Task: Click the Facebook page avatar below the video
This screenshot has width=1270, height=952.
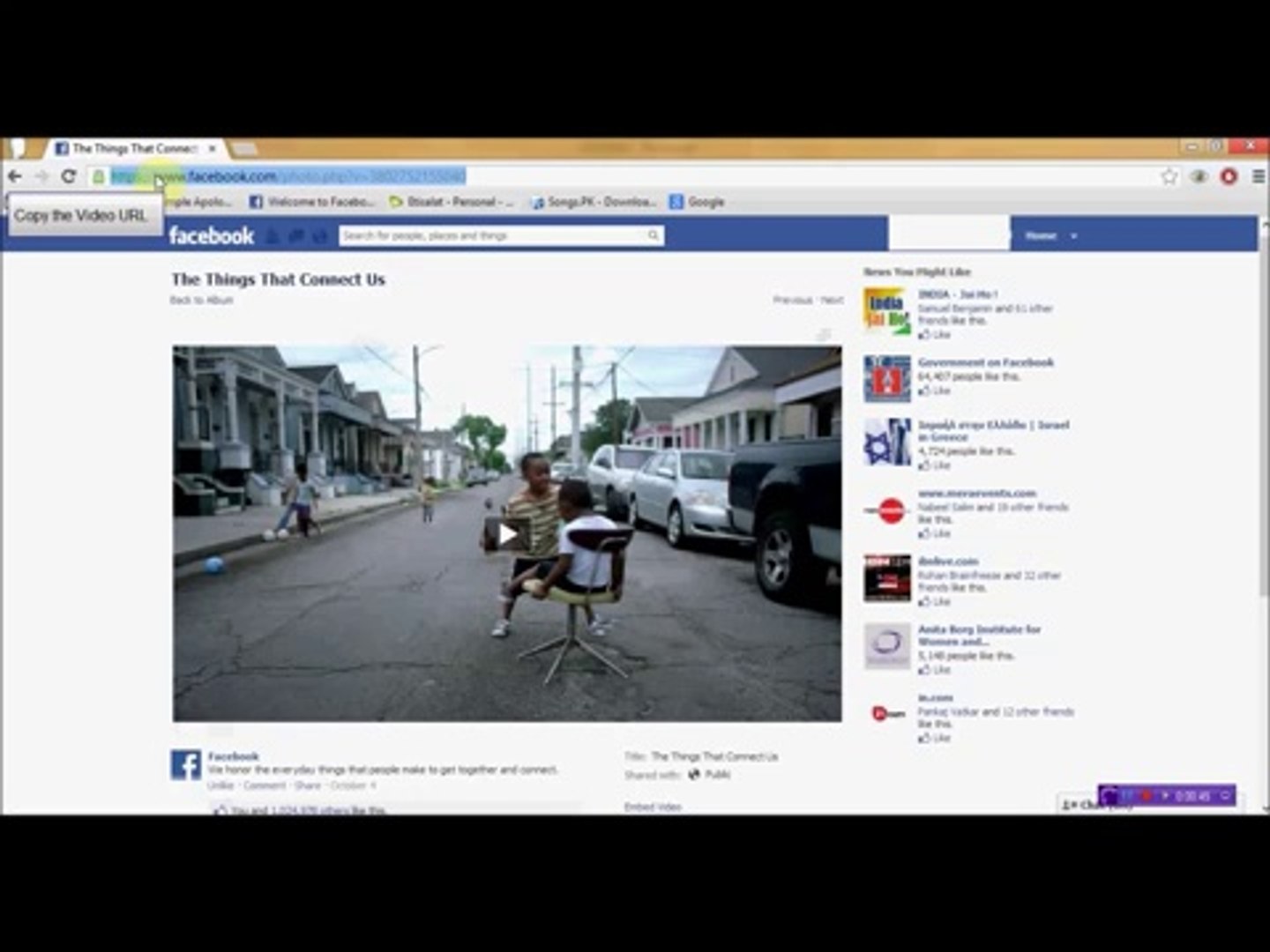Action: click(186, 765)
